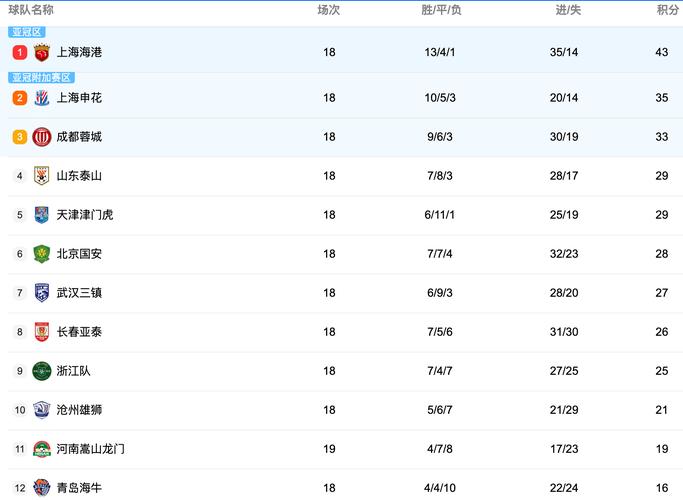Viewport: 683px width, 500px height.
Task: Open team name 河南嵩山龙门
Action: pyautogui.click(x=91, y=449)
